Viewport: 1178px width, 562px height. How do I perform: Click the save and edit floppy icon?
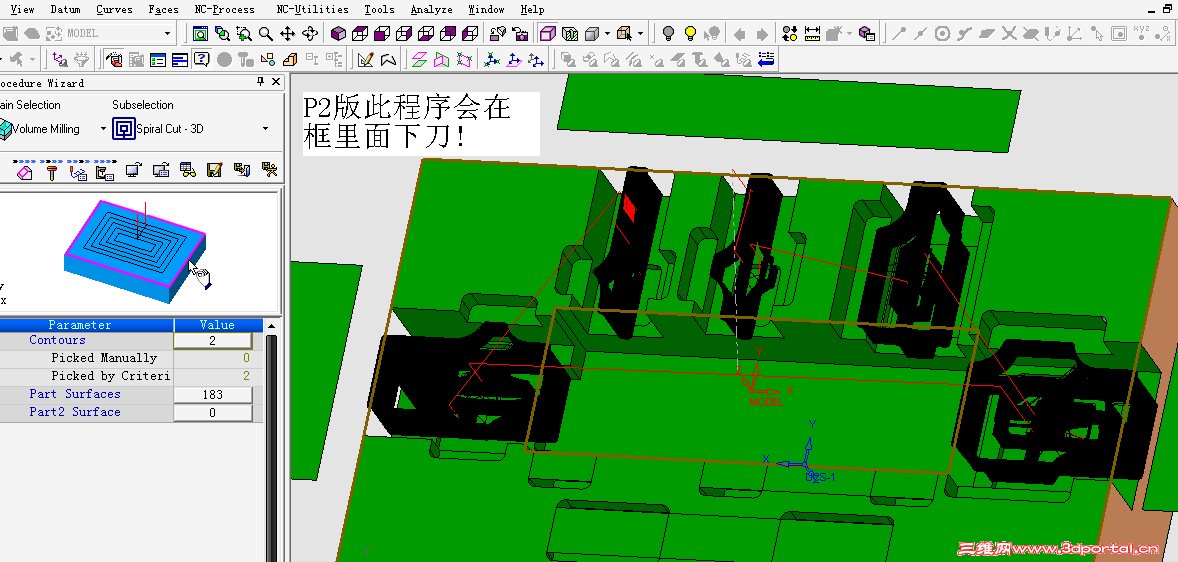pos(215,171)
